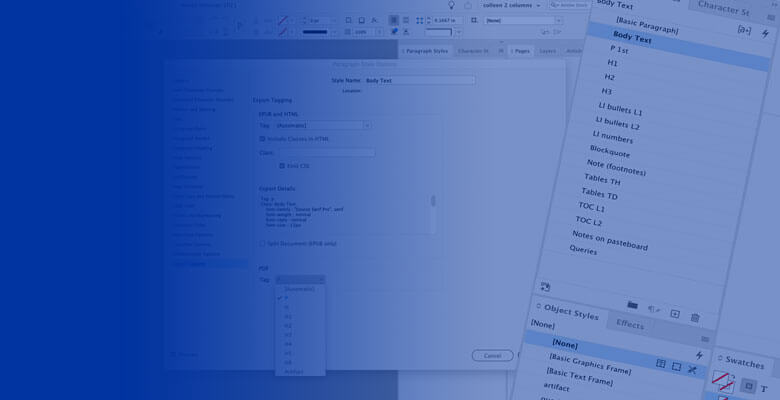Create new style group folder icon
The height and width of the screenshot is (400, 780).
[632, 305]
